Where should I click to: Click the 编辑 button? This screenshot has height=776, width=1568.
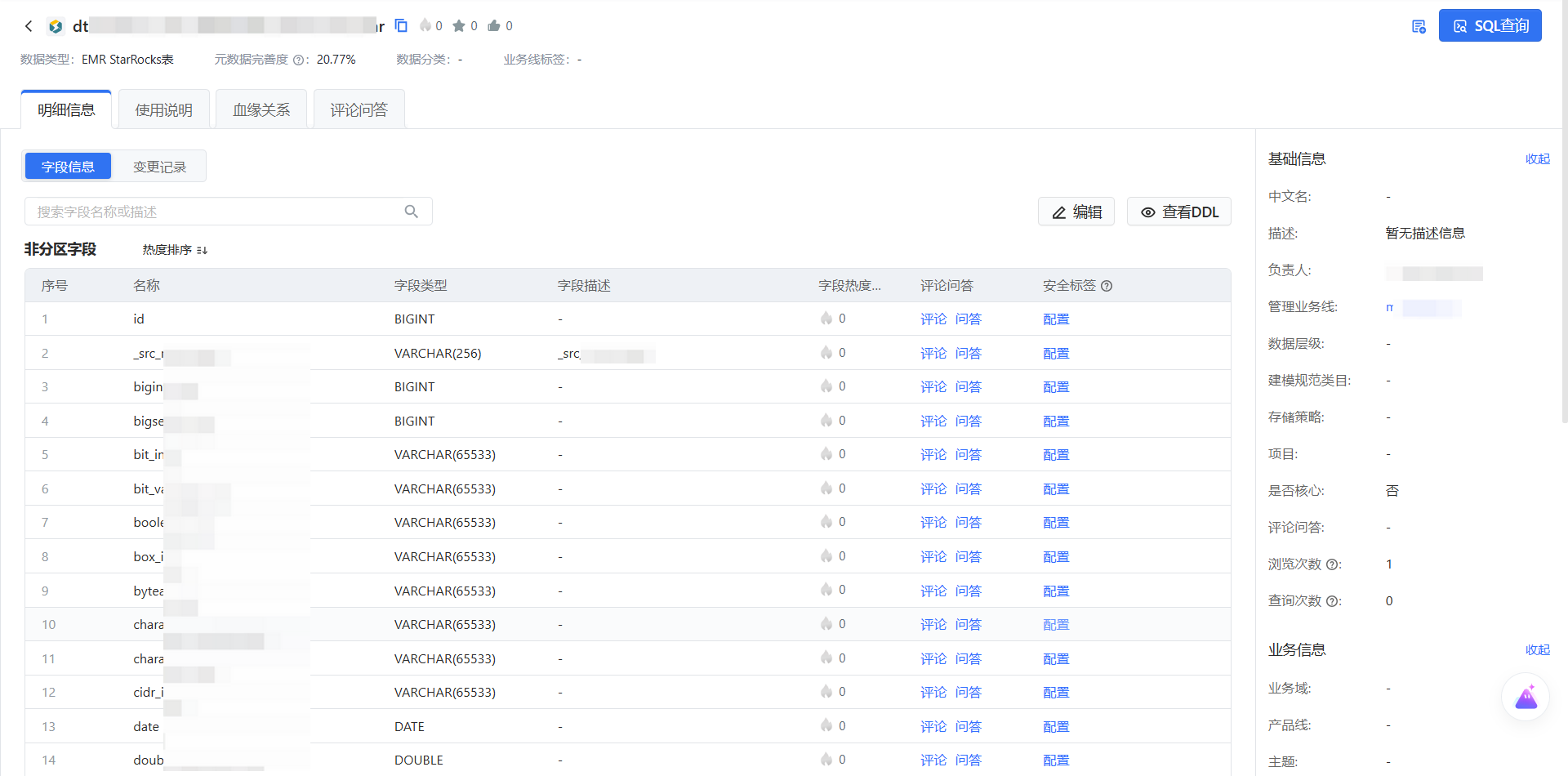tap(1076, 212)
